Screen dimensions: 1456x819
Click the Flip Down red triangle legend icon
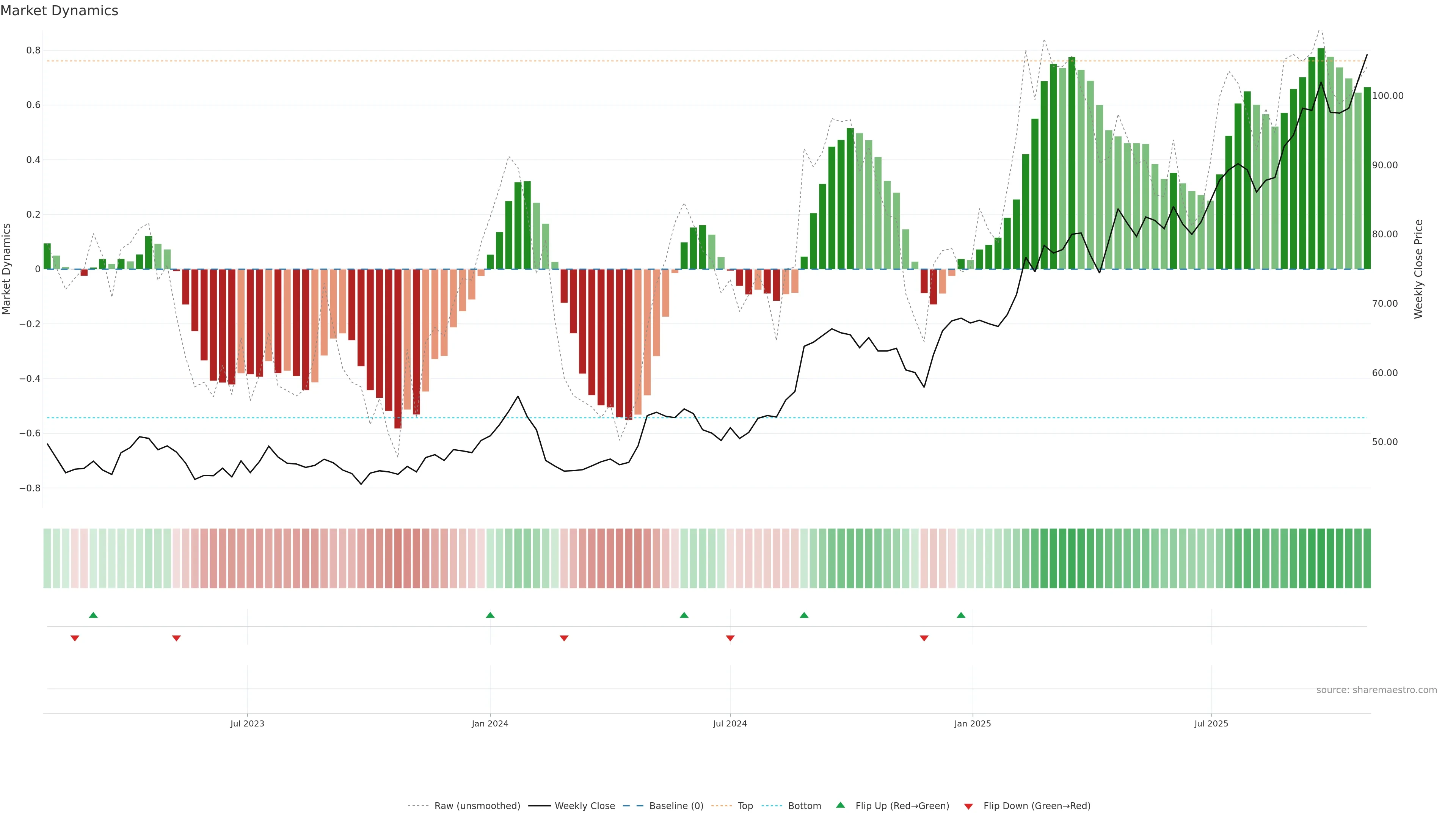click(968, 806)
